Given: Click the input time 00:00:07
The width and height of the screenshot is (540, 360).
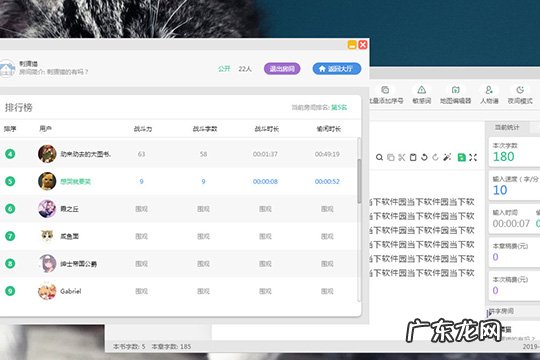Looking at the screenshot, I should click(511, 224).
